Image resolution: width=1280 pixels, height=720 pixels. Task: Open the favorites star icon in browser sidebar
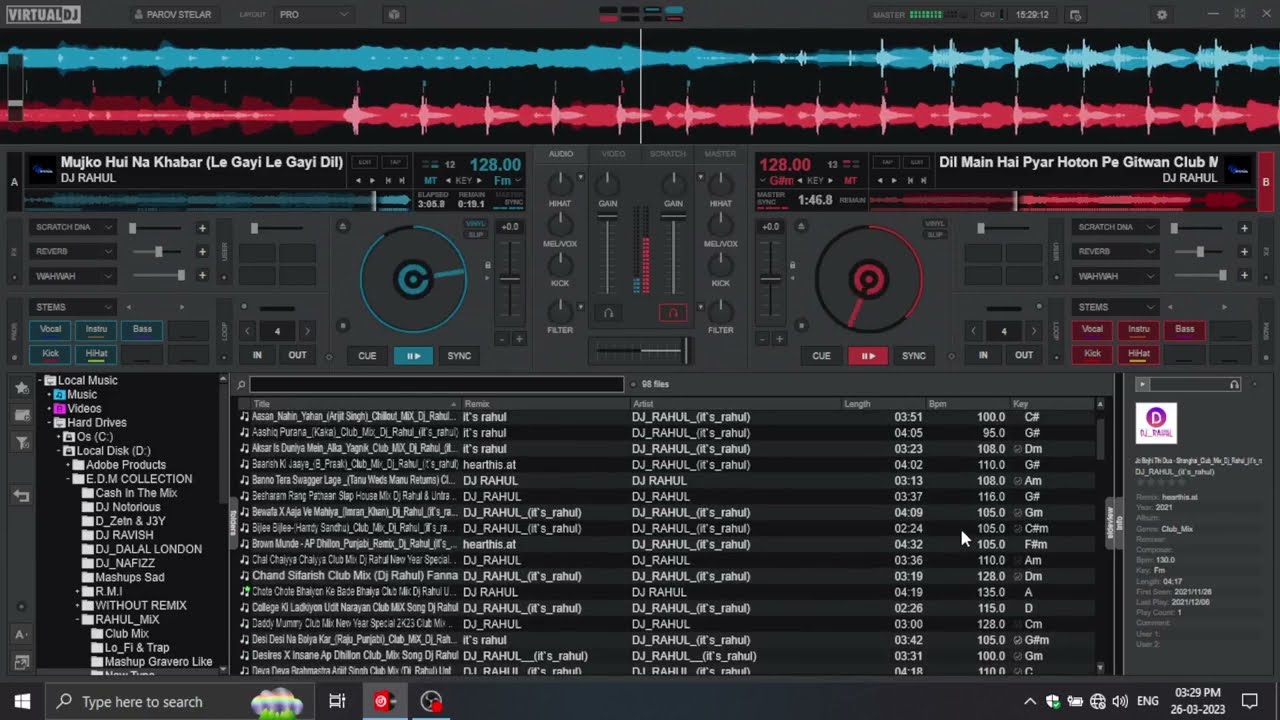21,388
